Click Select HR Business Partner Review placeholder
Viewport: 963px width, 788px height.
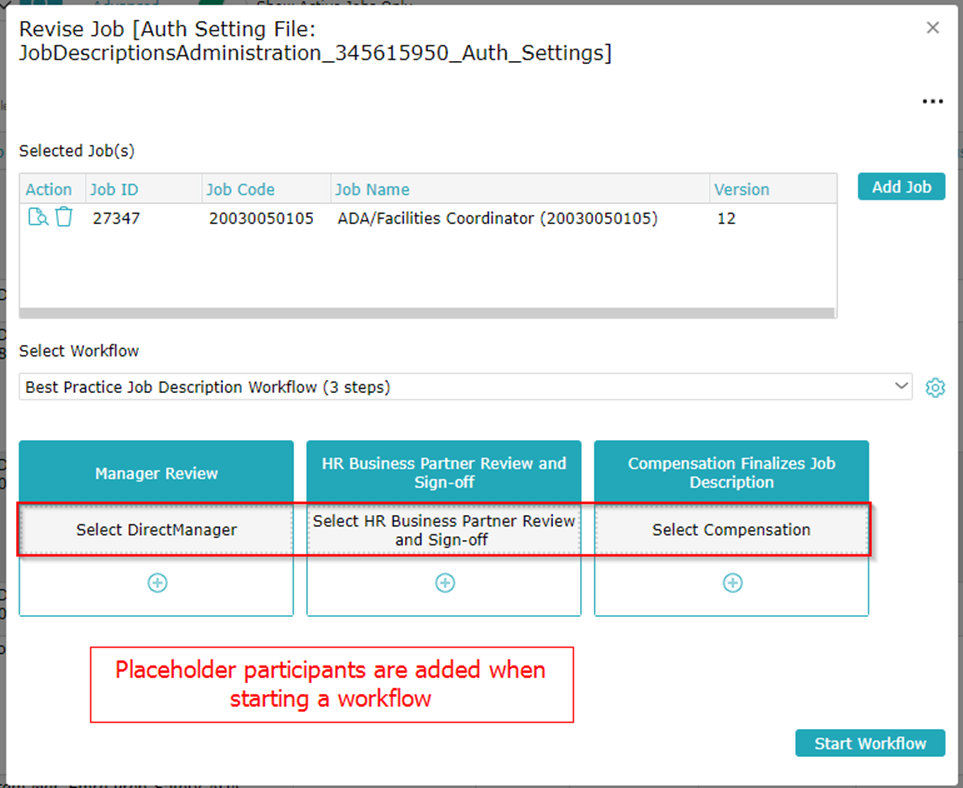coord(444,530)
